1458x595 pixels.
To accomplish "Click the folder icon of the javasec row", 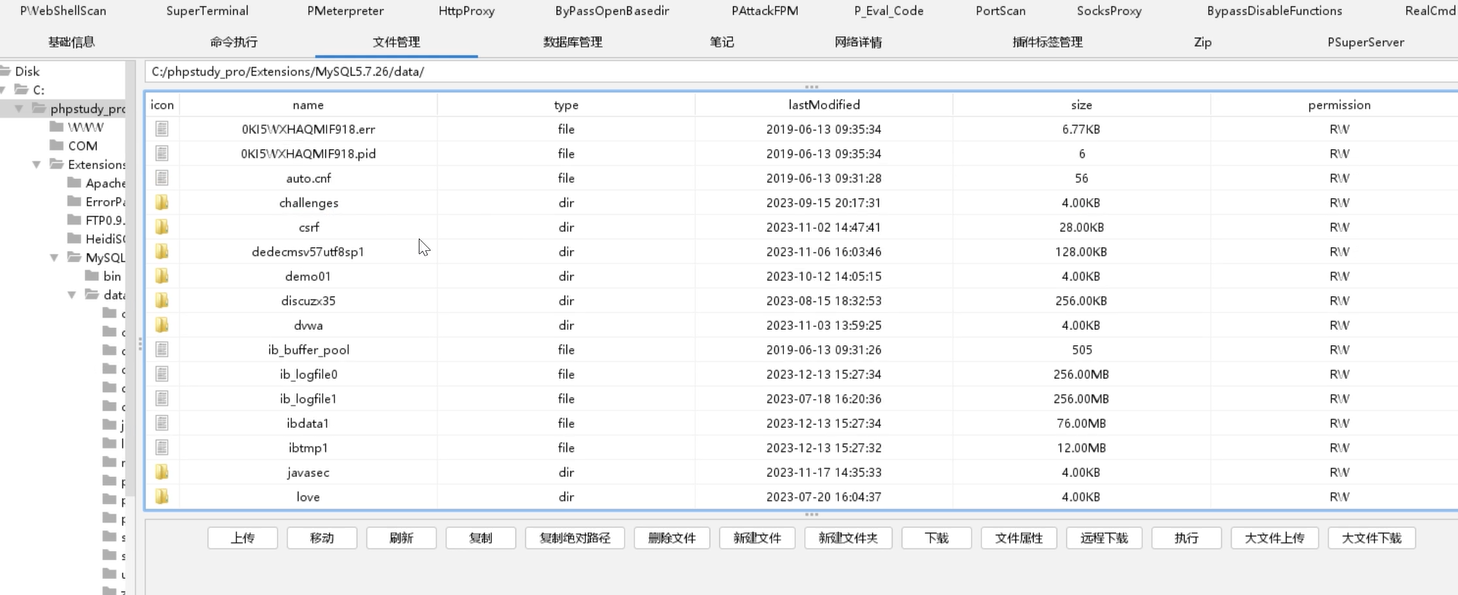I will pos(162,472).
